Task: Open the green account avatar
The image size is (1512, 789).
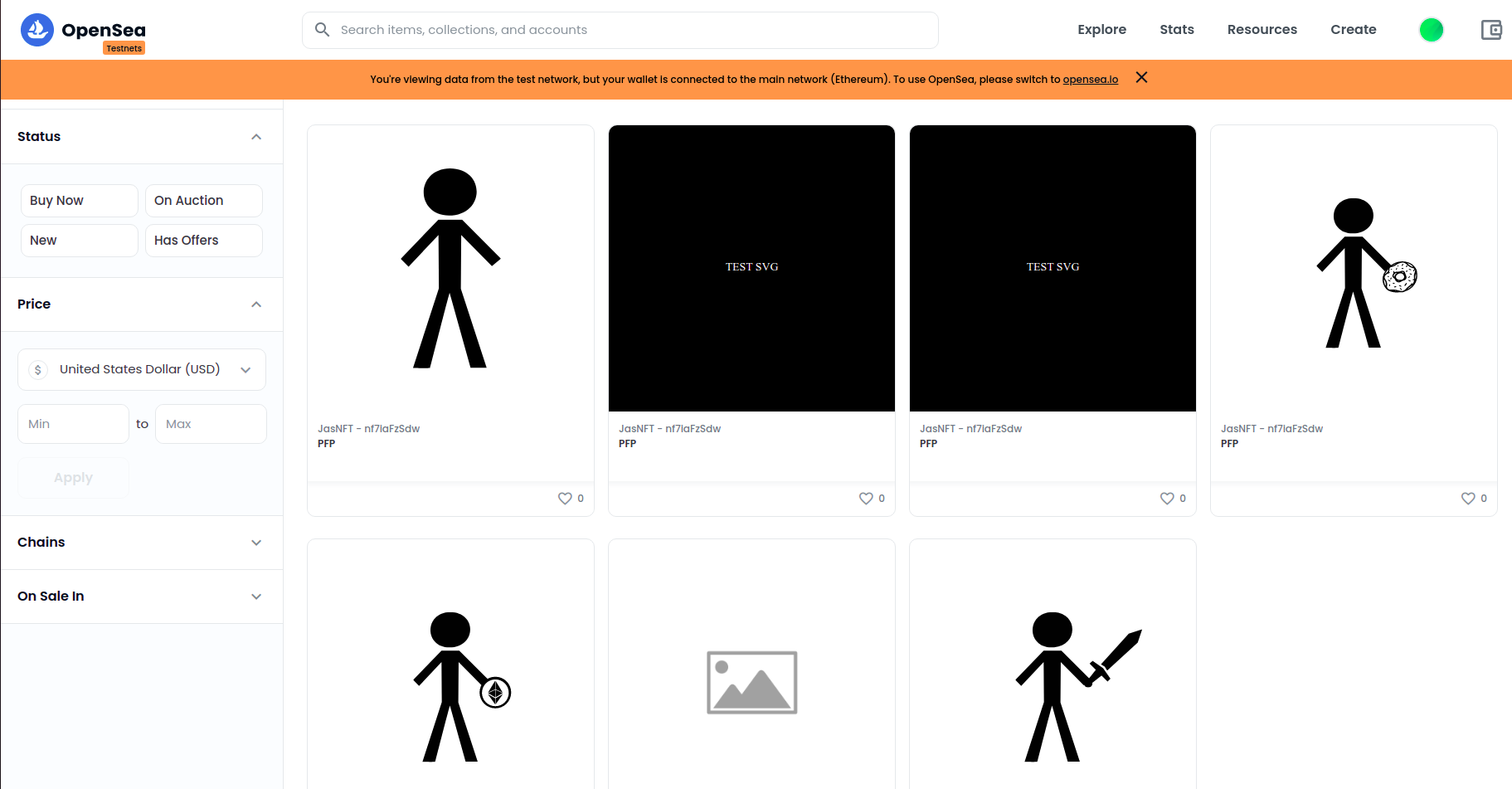Action: coord(1432,30)
